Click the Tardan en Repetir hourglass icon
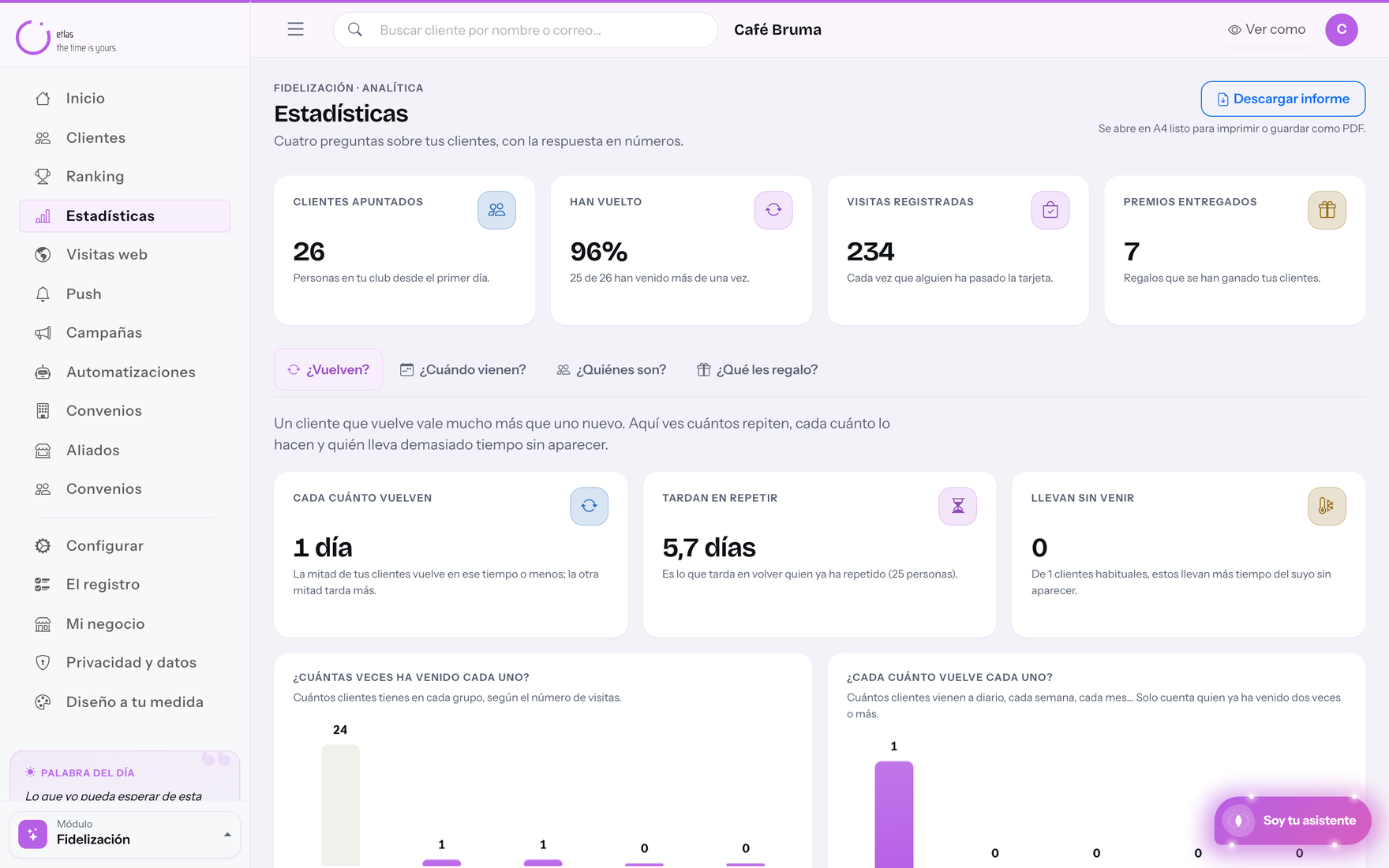 (957, 506)
